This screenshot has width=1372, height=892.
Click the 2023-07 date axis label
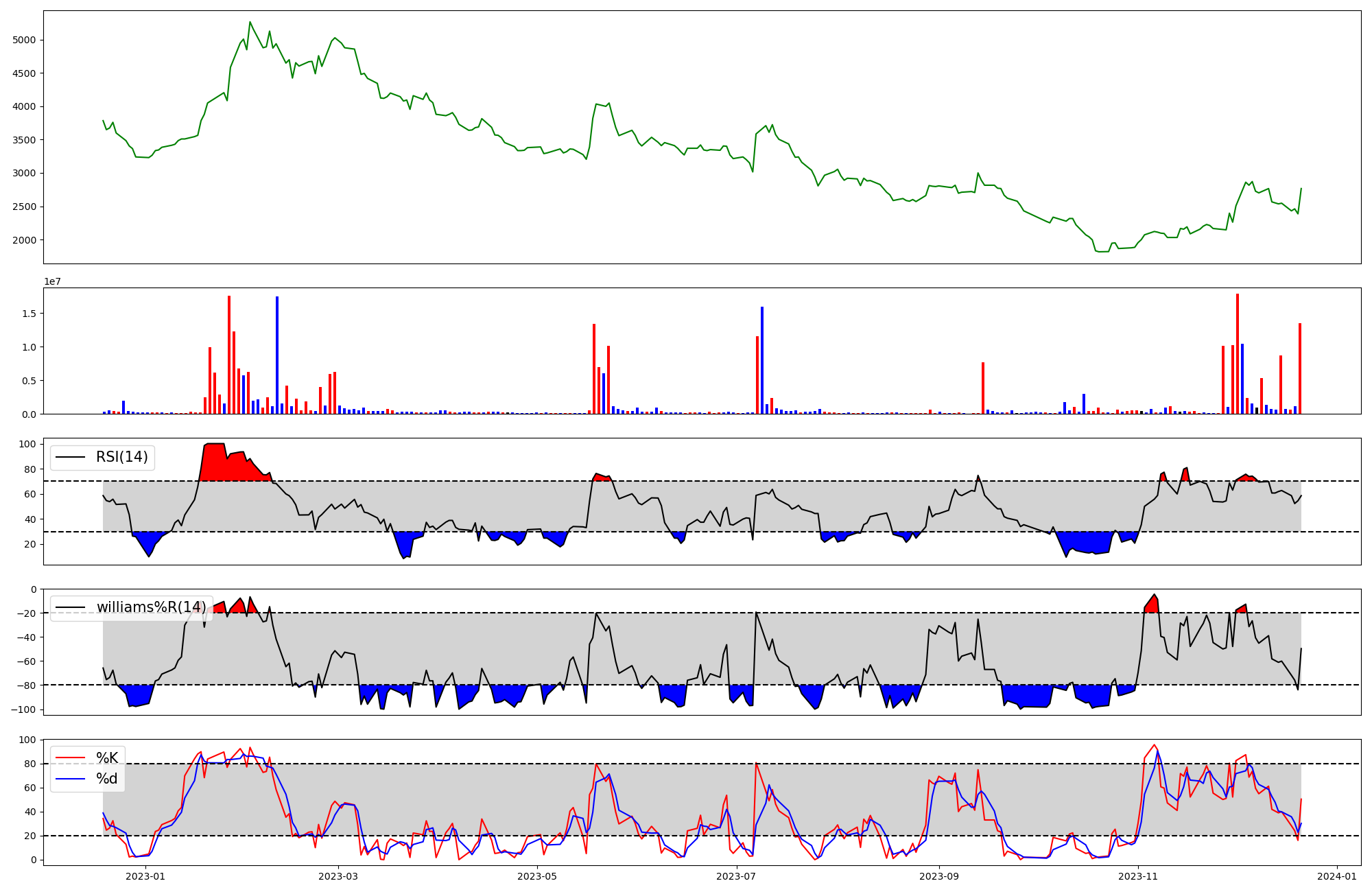[736, 876]
